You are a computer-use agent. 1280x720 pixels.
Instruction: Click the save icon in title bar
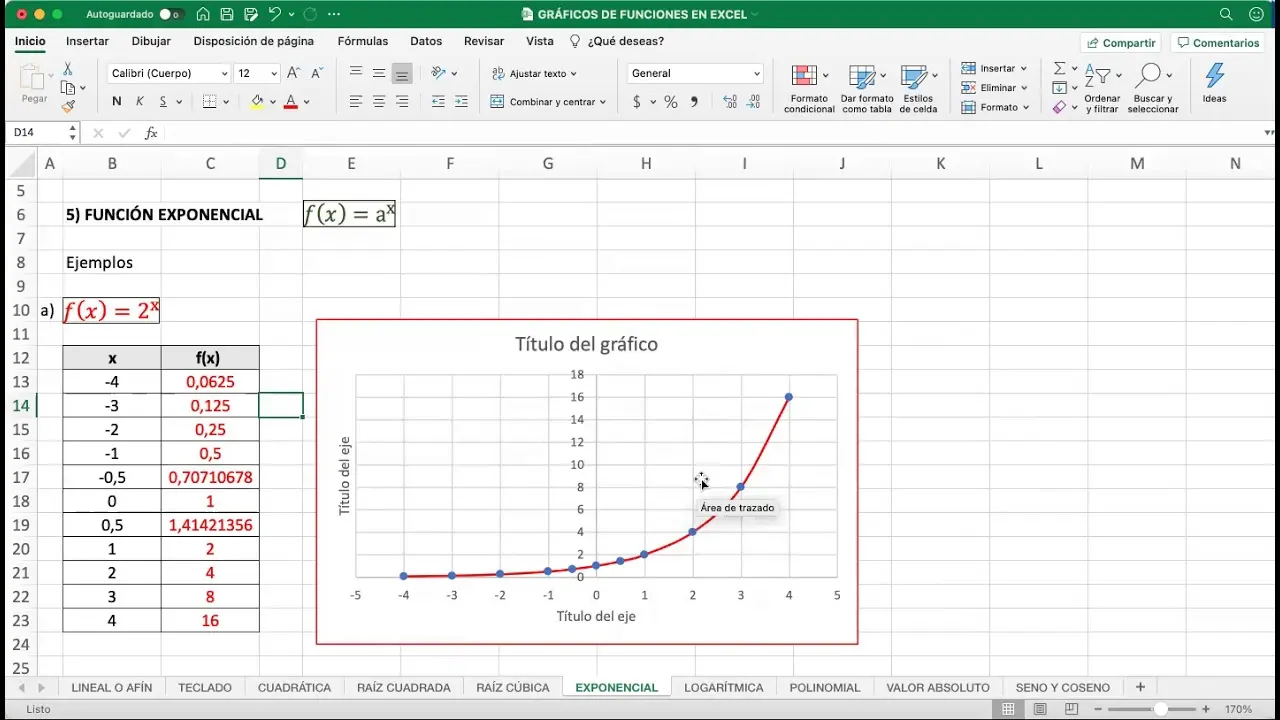pyautogui.click(x=227, y=15)
